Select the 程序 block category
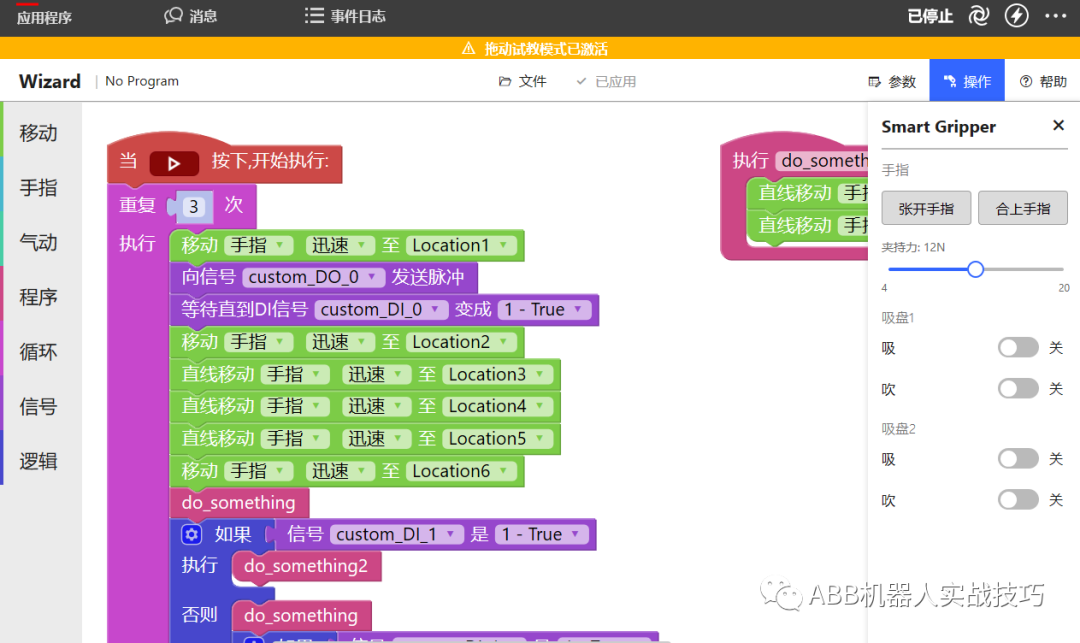The image size is (1080, 643). 41,297
